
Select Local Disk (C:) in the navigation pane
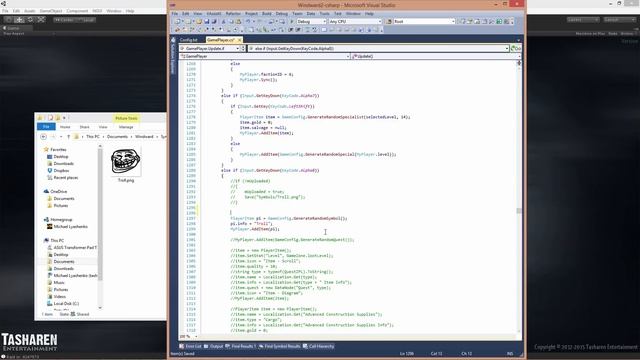tap(63, 304)
